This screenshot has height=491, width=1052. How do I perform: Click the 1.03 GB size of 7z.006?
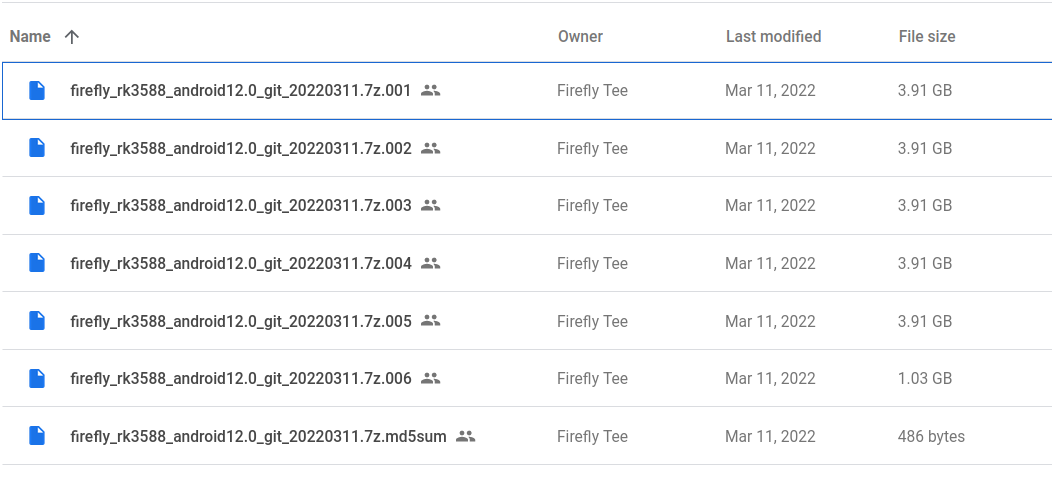click(925, 378)
